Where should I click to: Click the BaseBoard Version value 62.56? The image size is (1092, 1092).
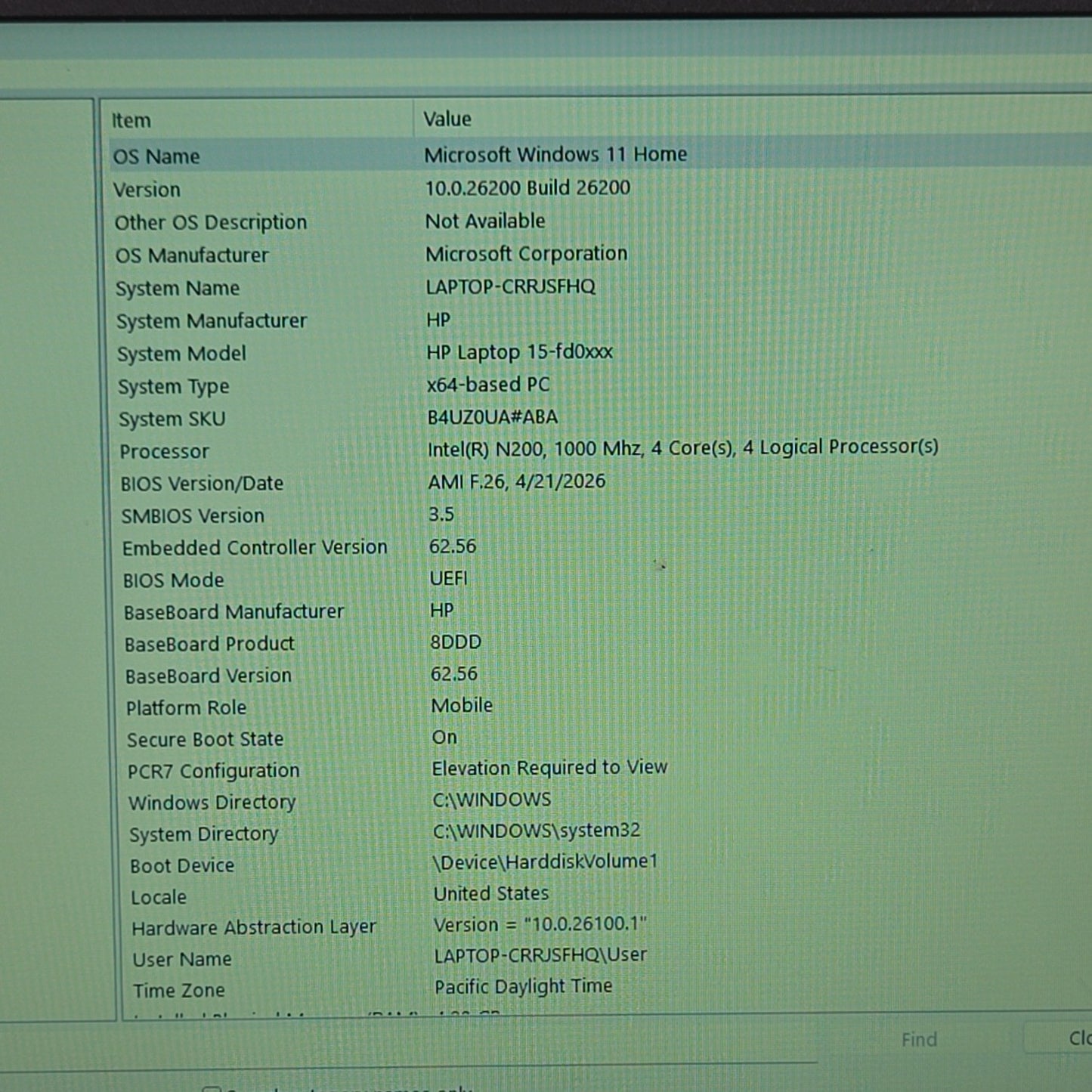coord(454,674)
